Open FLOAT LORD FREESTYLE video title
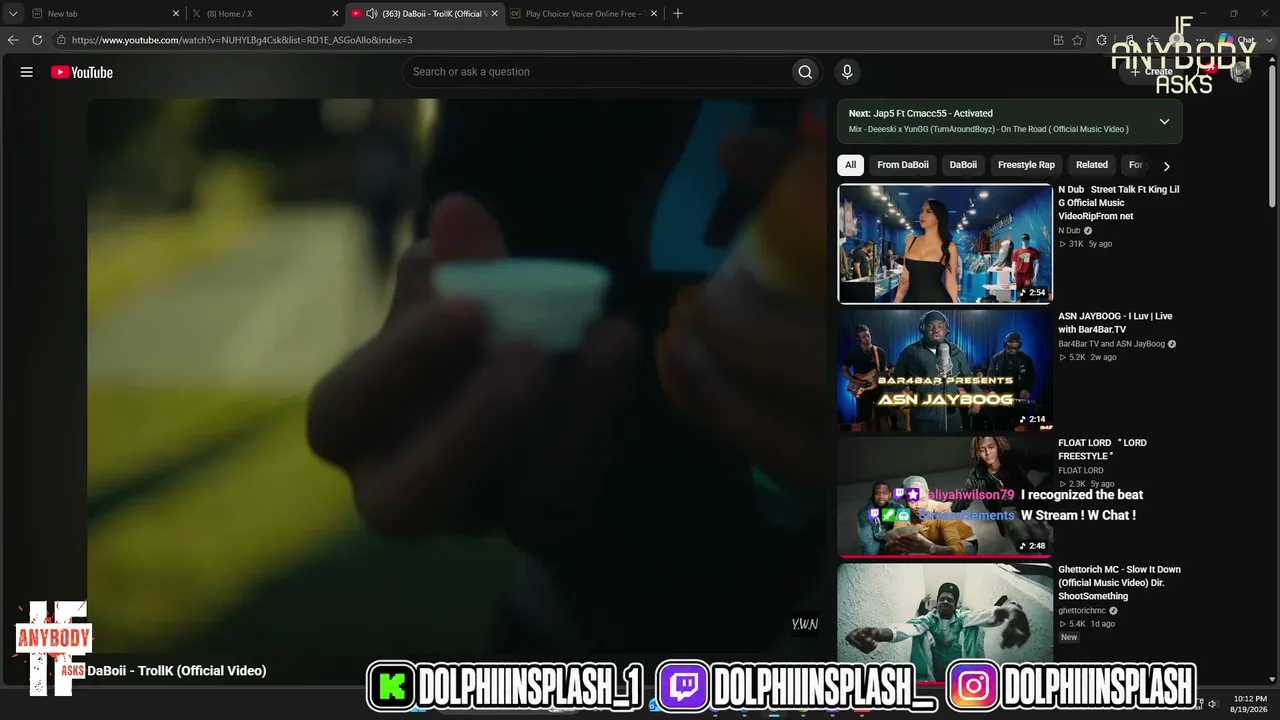Screen dimensions: 1280x720 coord(1103,449)
